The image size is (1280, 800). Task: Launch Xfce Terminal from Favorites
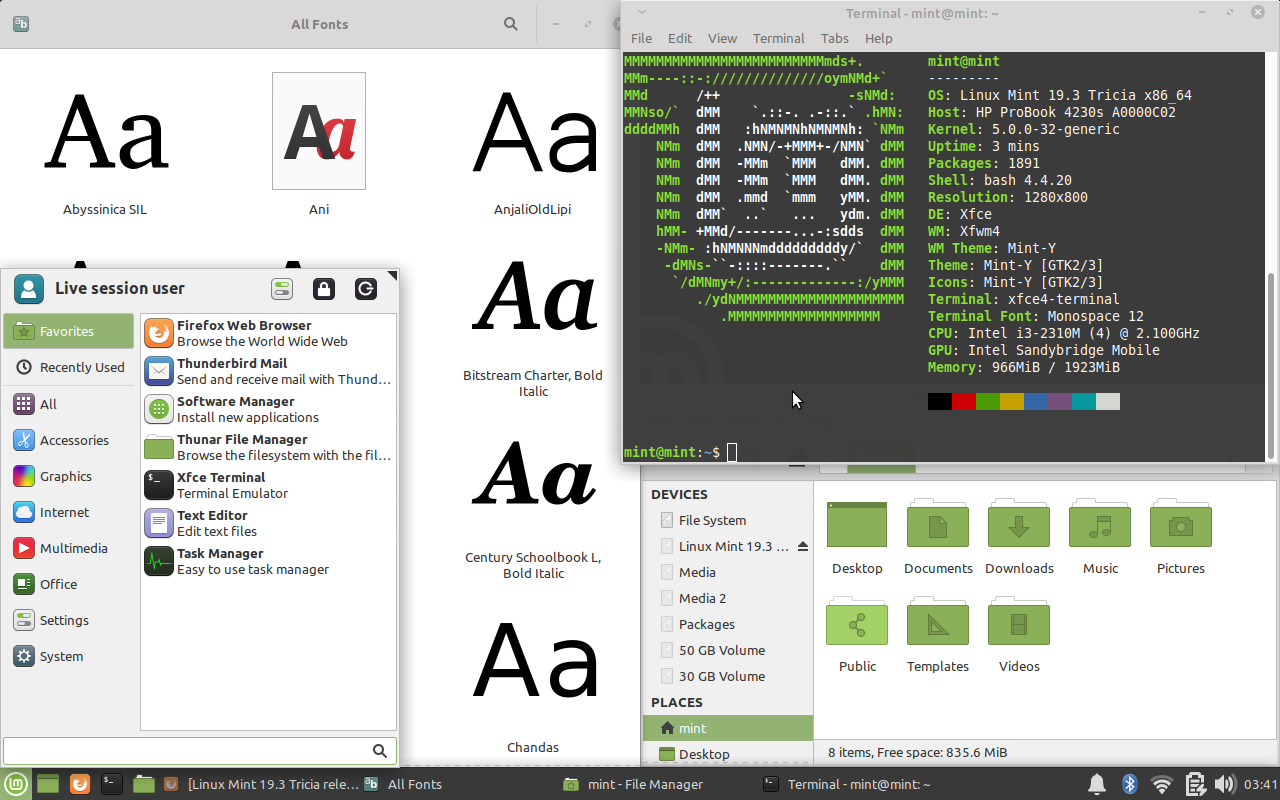click(x=268, y=485)
